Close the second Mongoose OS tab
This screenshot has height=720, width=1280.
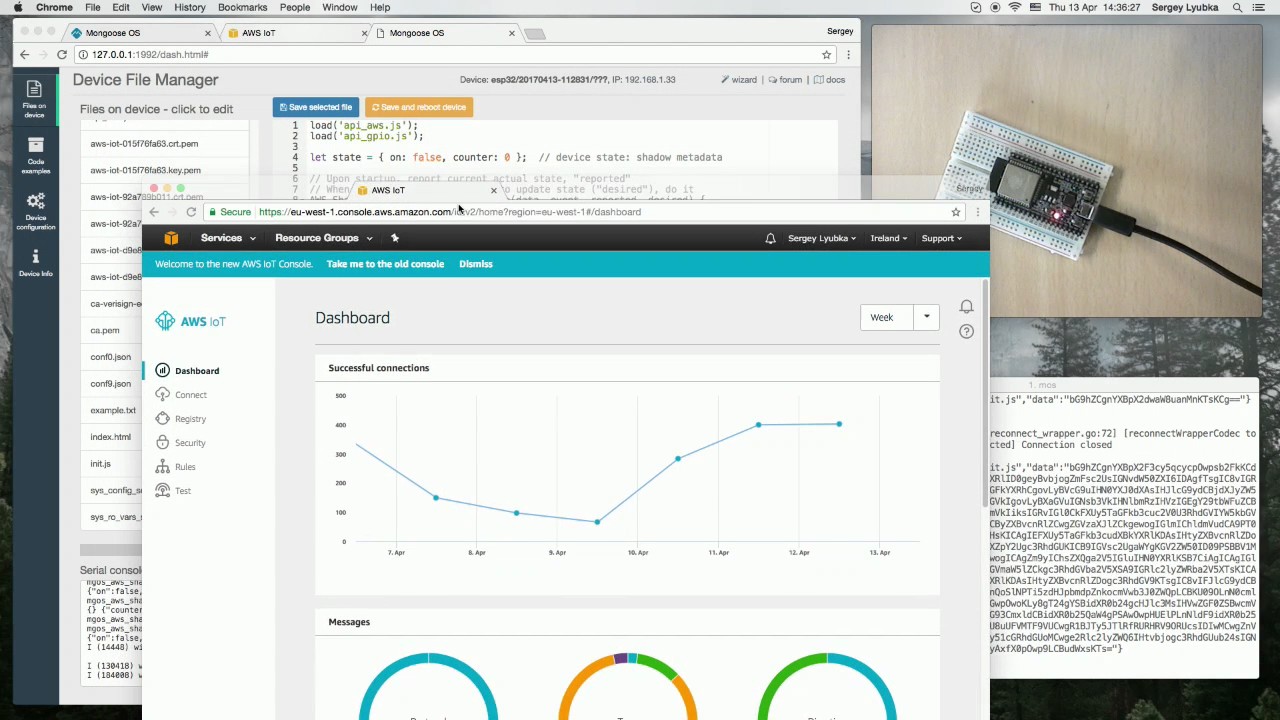click(512, 33)
